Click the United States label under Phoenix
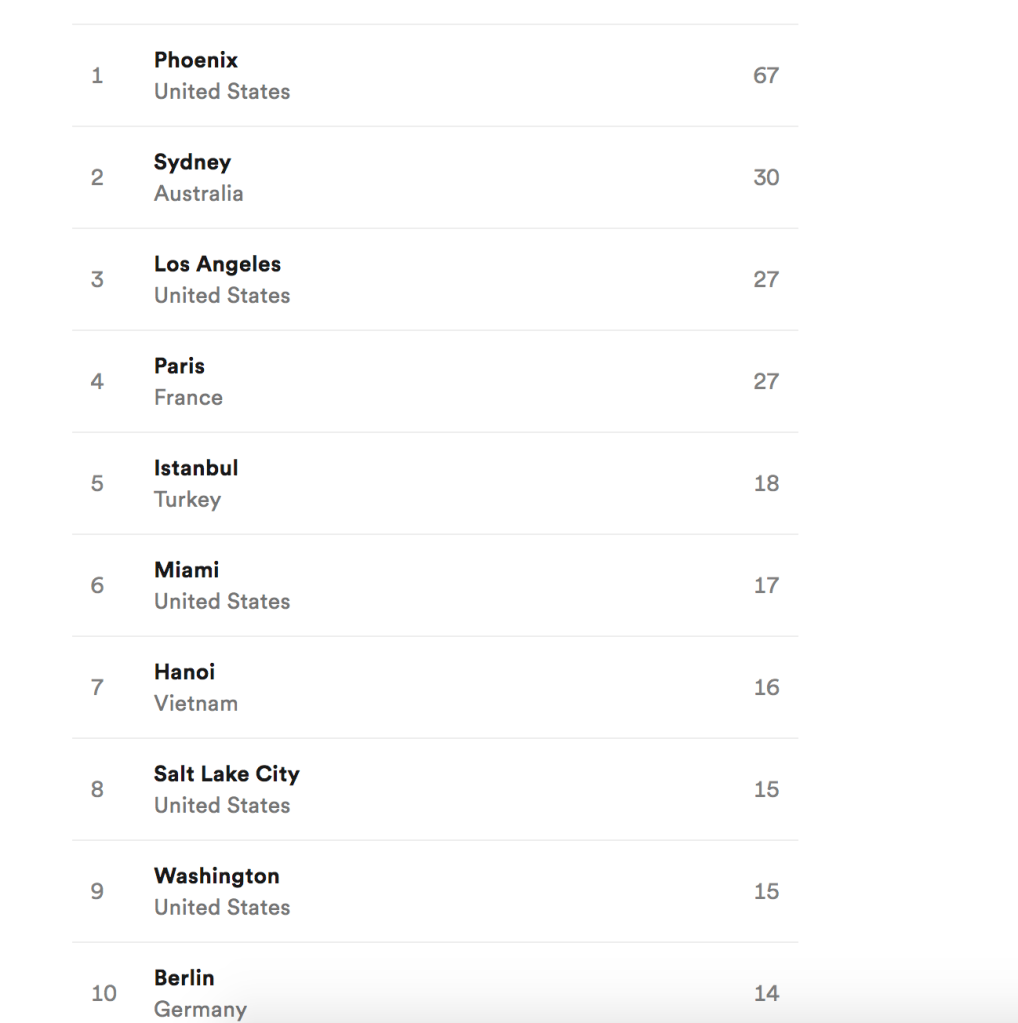This screenshot has width=1018, height=1023. click(222, 91)
